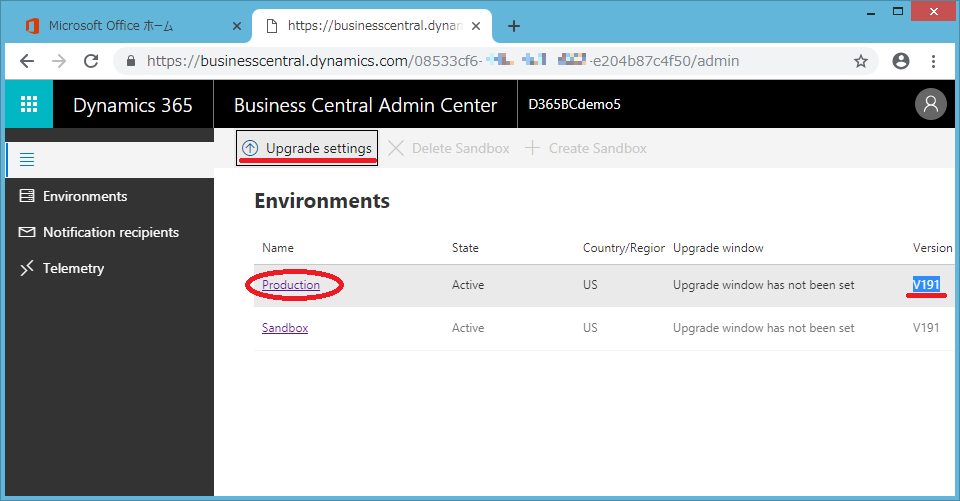Viewport: 960px width, 501px height.
Task: Click Active state in the Sandbox row
Action: pos(468,328)
